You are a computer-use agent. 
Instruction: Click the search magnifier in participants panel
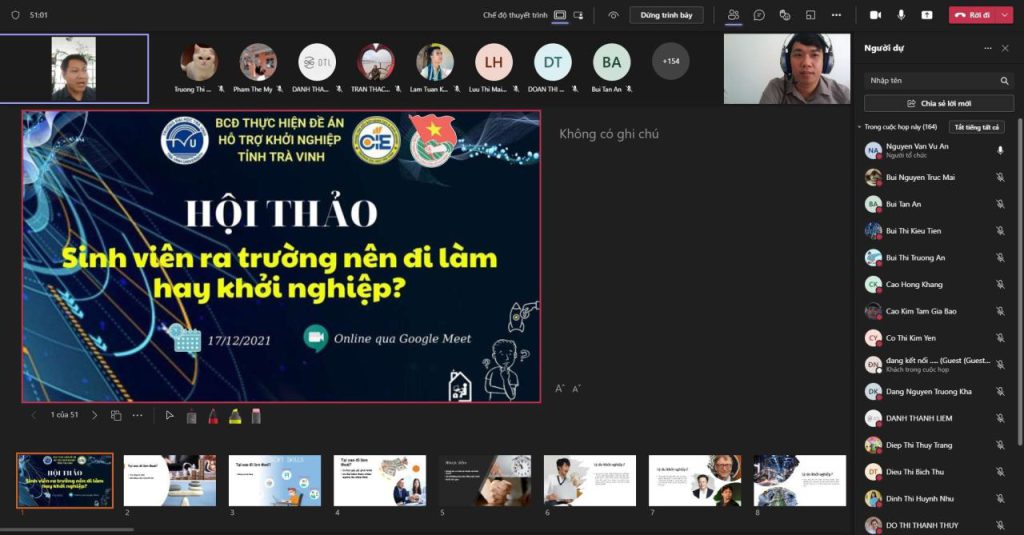[1004, 80]
